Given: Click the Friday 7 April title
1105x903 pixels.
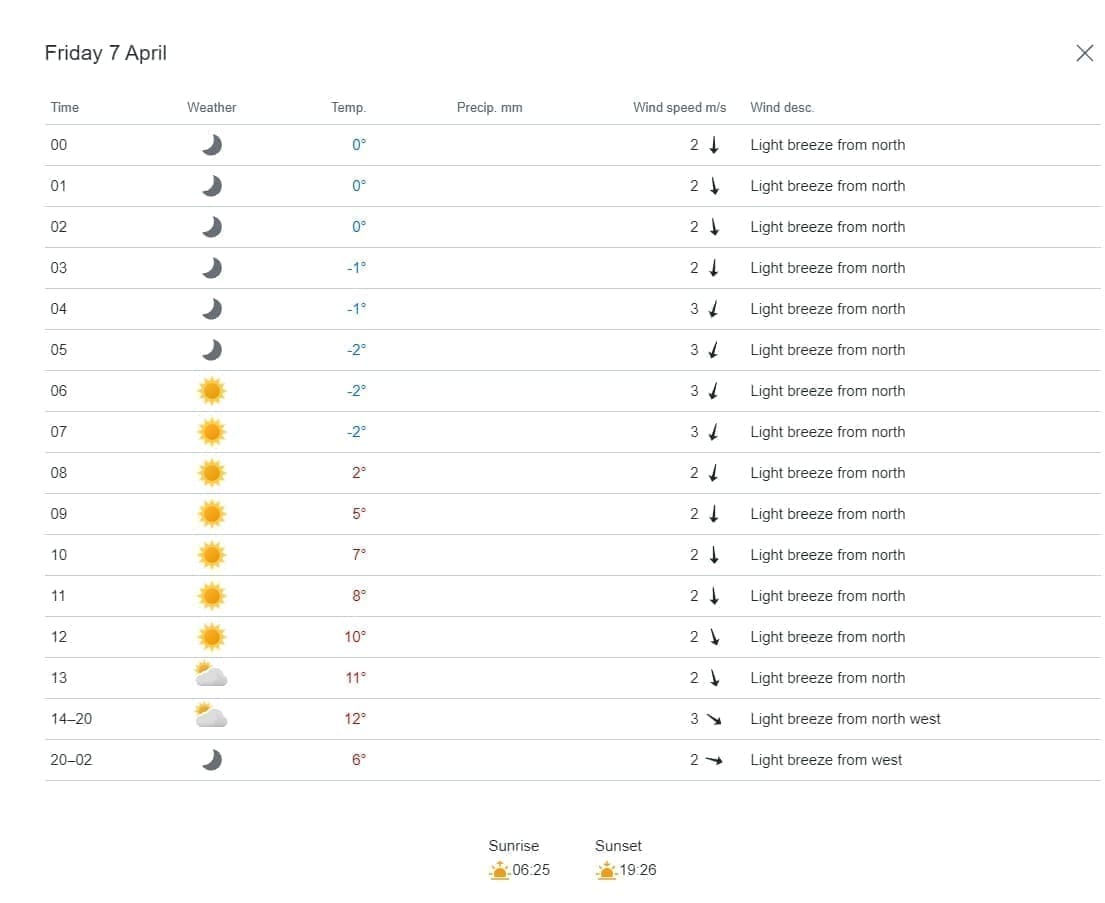Looking at the screenshot, I should tap(106, 53).
